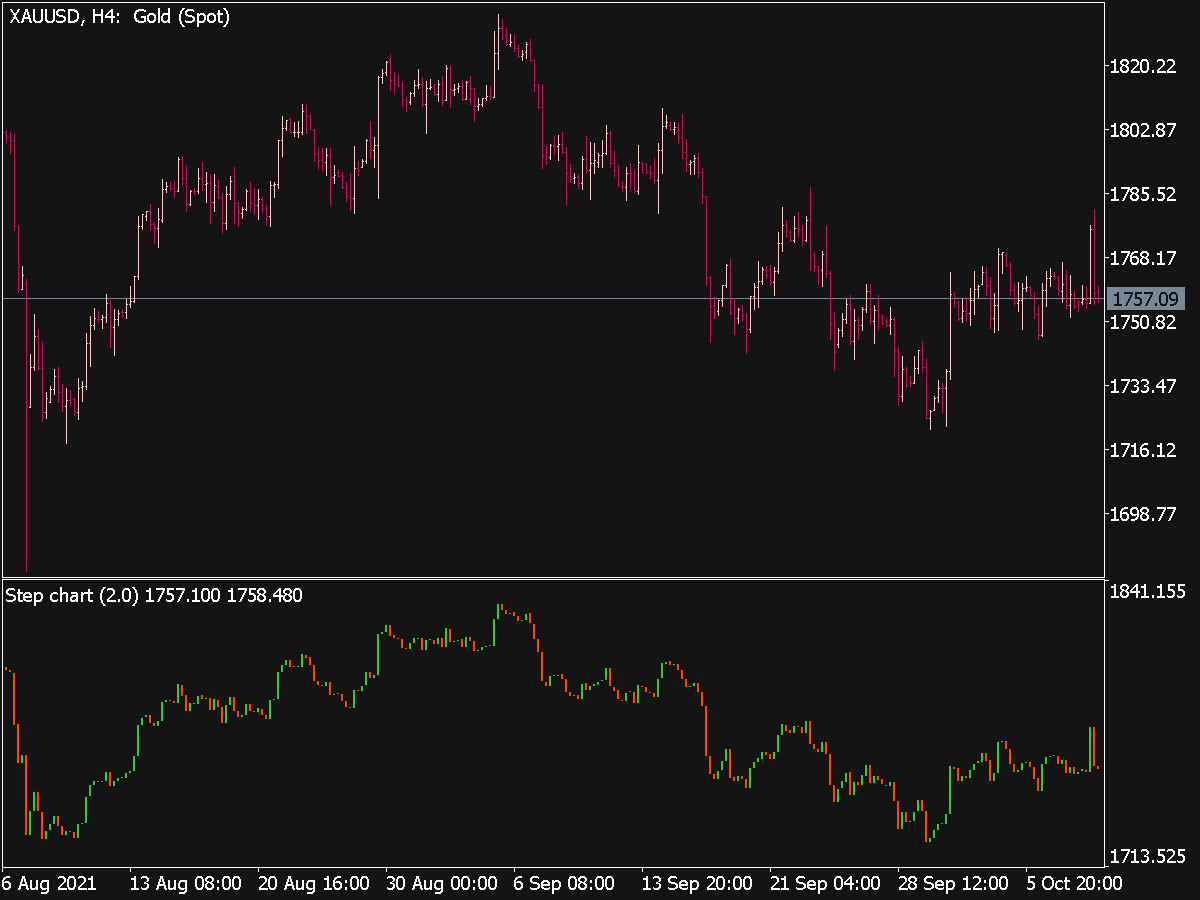Click the XAUUSD, H4 Gold (Spot) chart title
The image size is (1200, 900).
120,17
